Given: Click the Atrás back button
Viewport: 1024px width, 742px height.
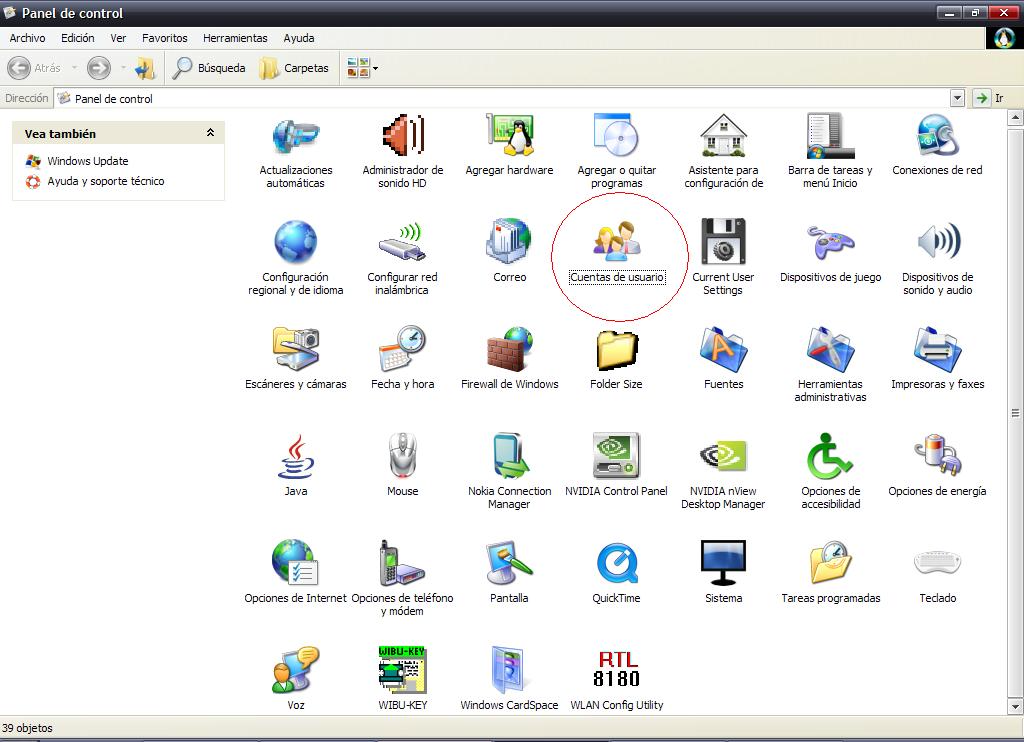Looking at the screenshot, I should (x=34, y=67).
